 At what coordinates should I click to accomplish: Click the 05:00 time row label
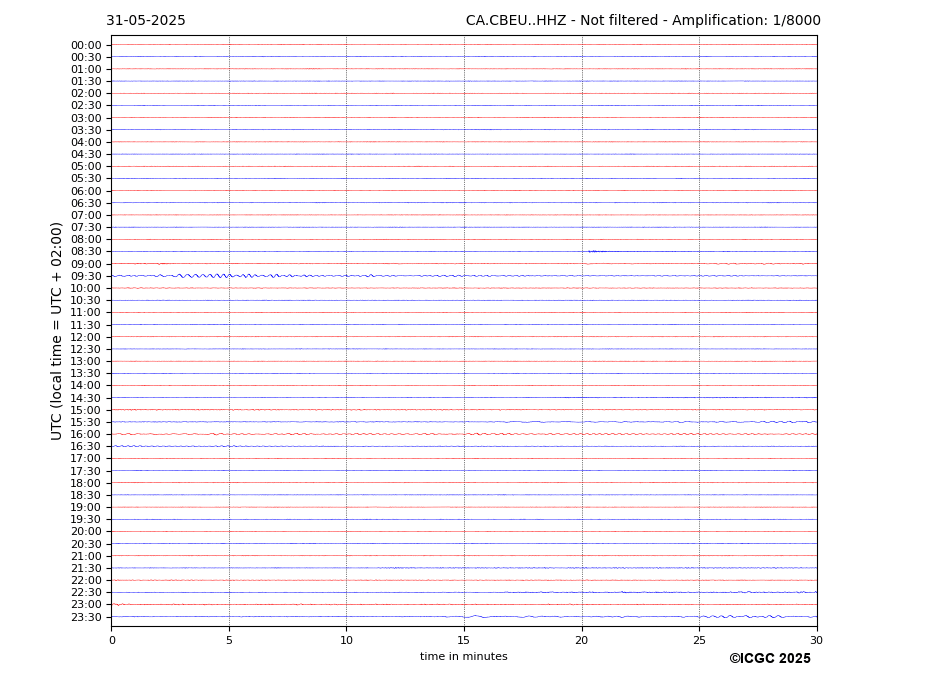tap(86, 167)
